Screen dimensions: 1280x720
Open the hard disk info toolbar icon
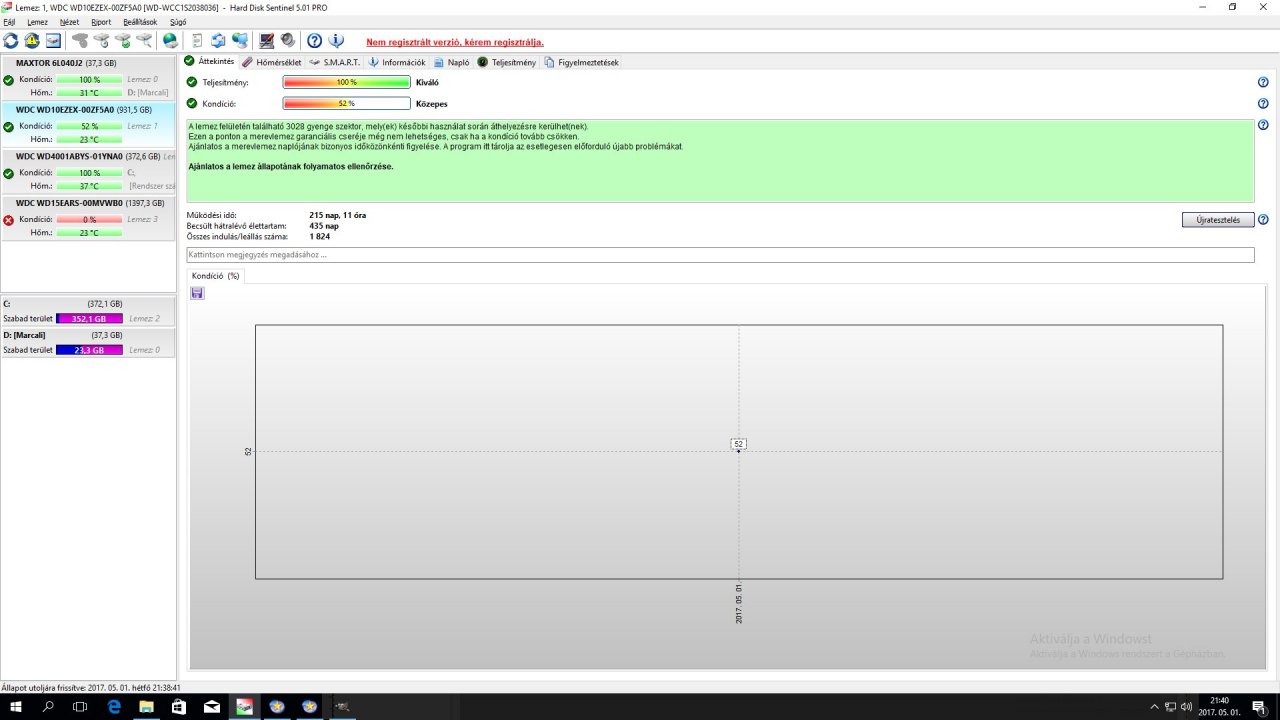click(x=53, y=41)
